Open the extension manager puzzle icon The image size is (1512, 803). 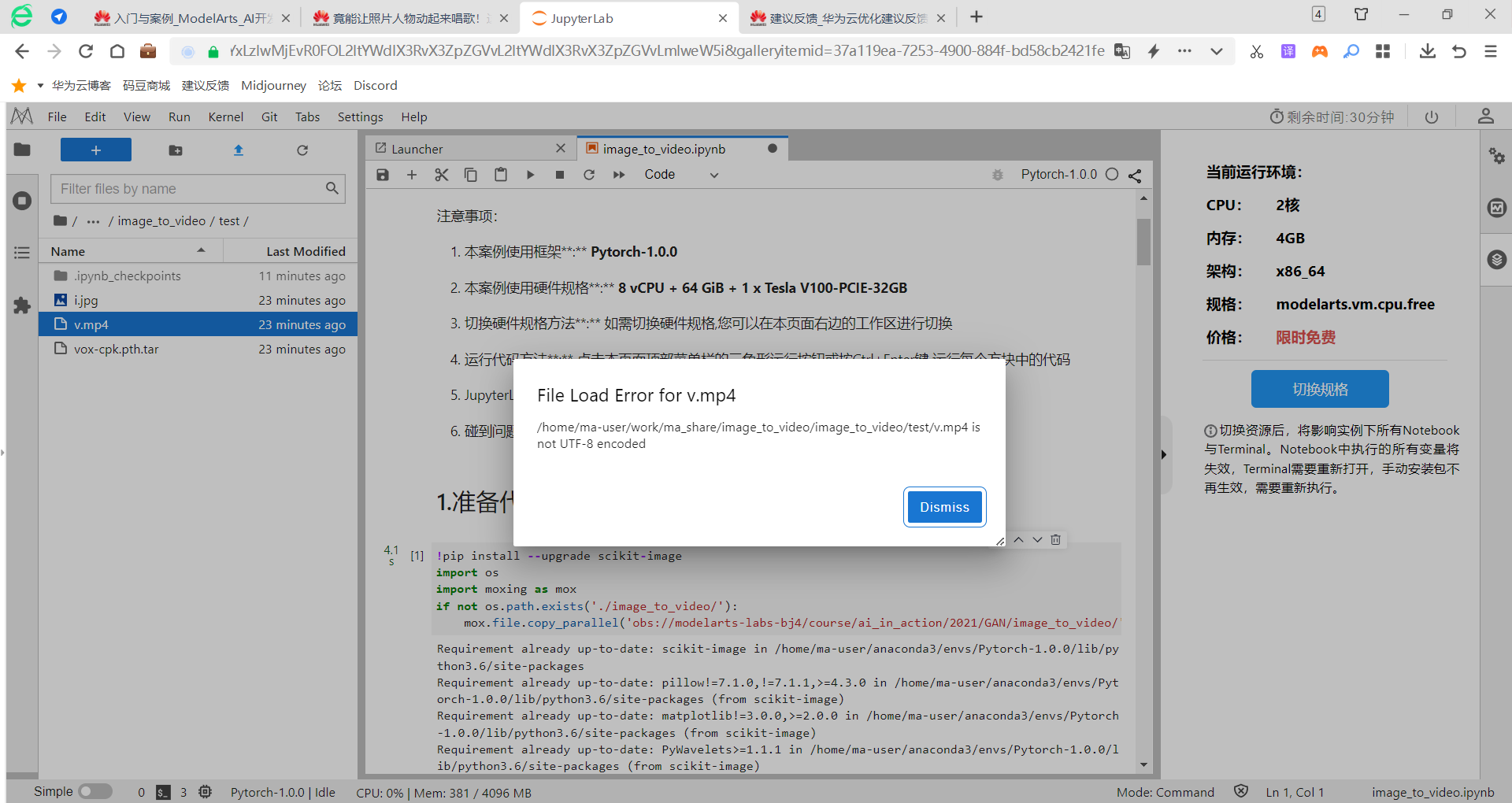pos(22,305)
